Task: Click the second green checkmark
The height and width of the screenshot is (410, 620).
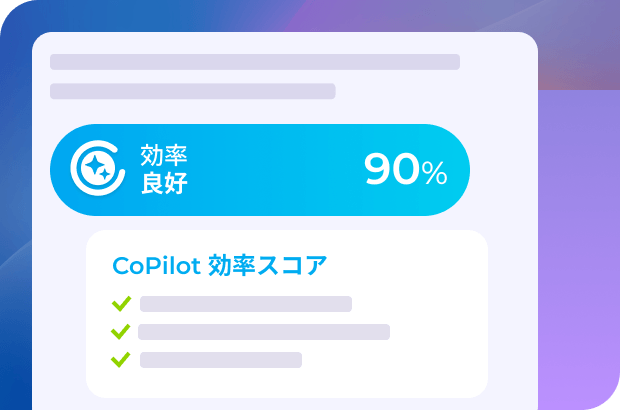Action: 121,332
